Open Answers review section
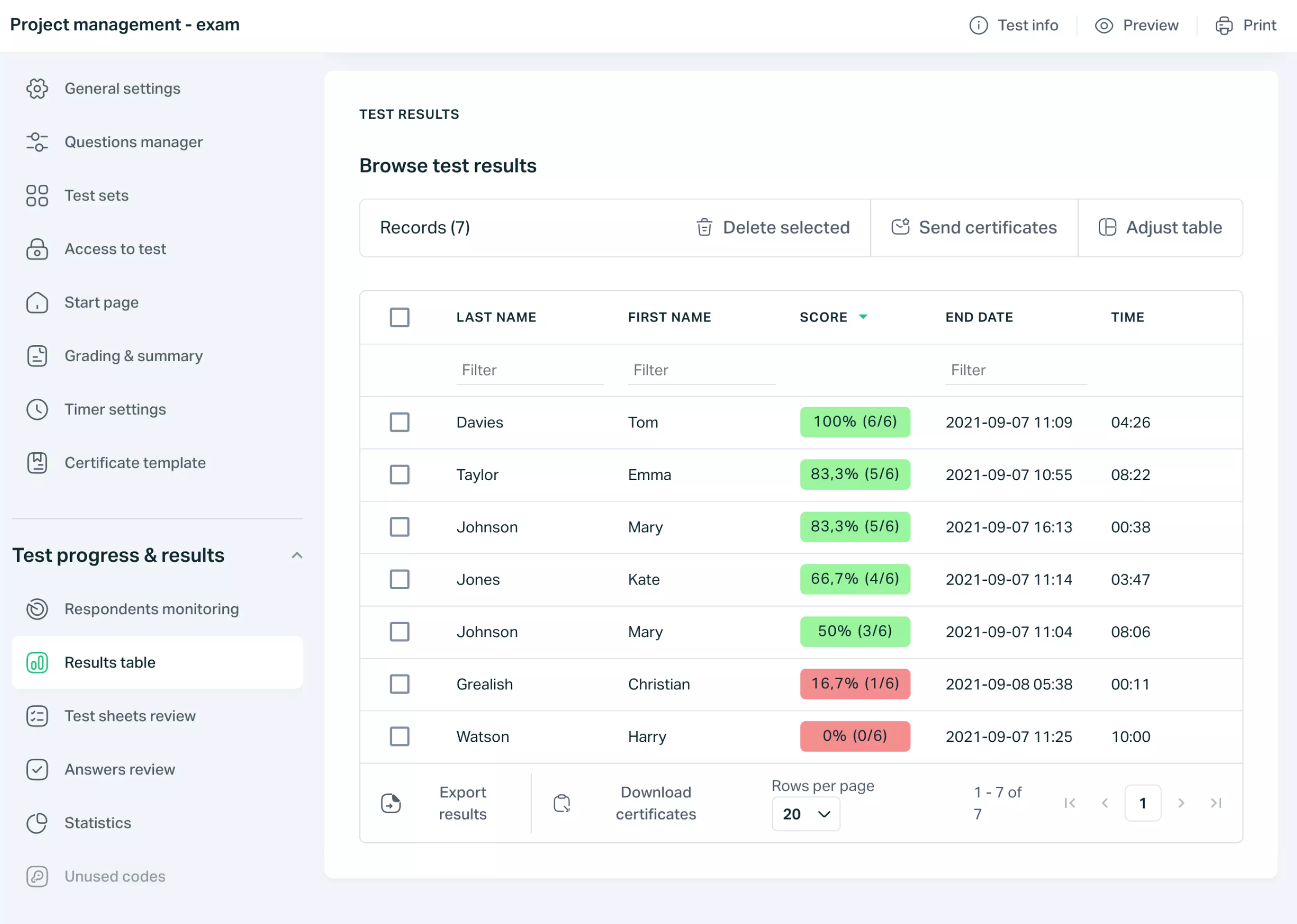 (x=120, y=769)
